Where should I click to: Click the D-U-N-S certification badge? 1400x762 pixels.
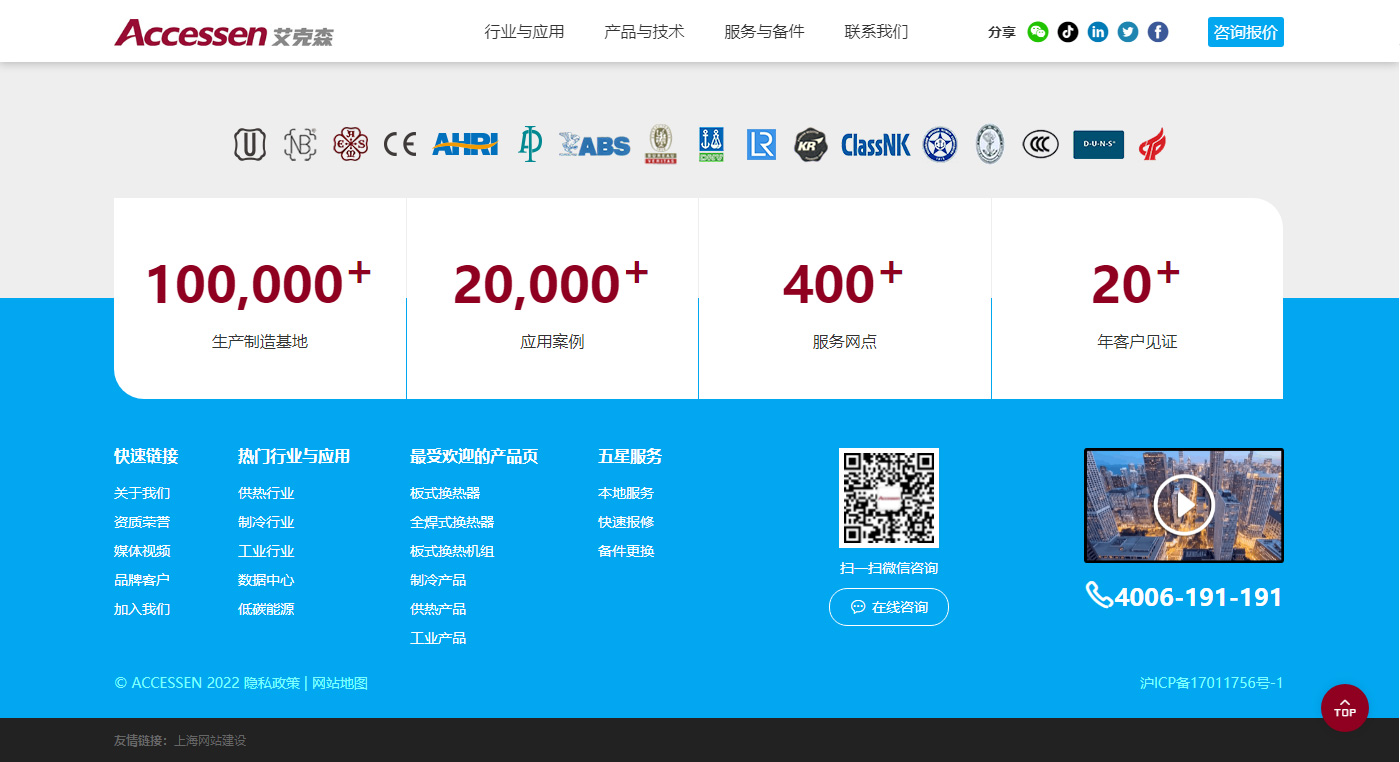1098,145
